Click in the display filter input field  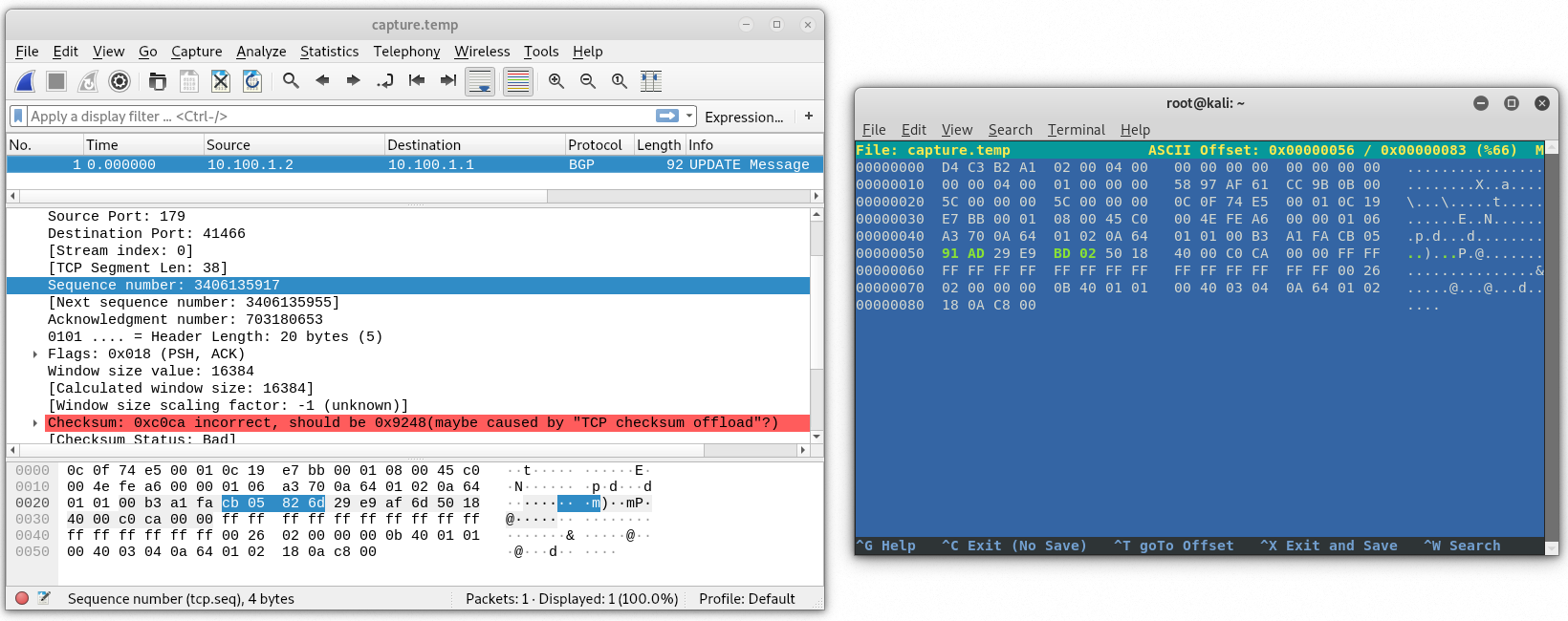(335, 117)
